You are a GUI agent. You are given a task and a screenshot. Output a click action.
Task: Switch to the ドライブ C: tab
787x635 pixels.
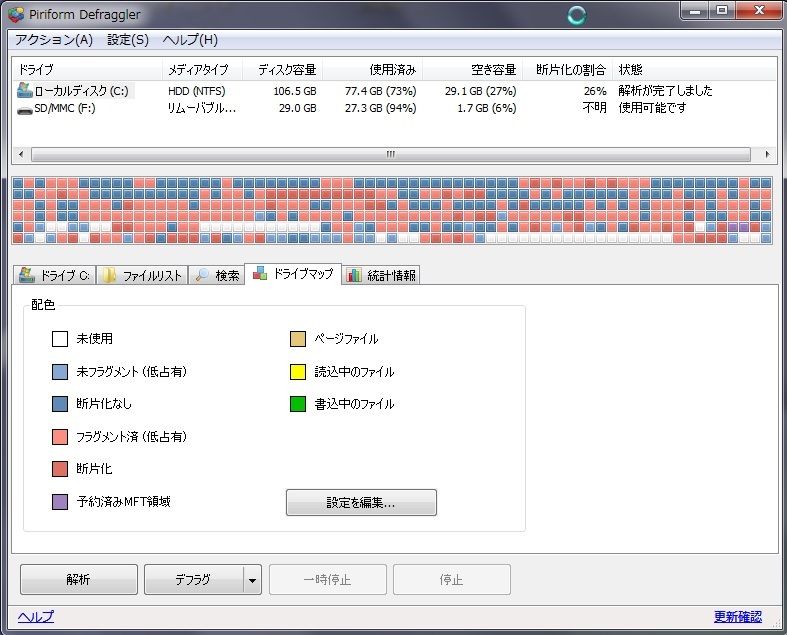54,275
